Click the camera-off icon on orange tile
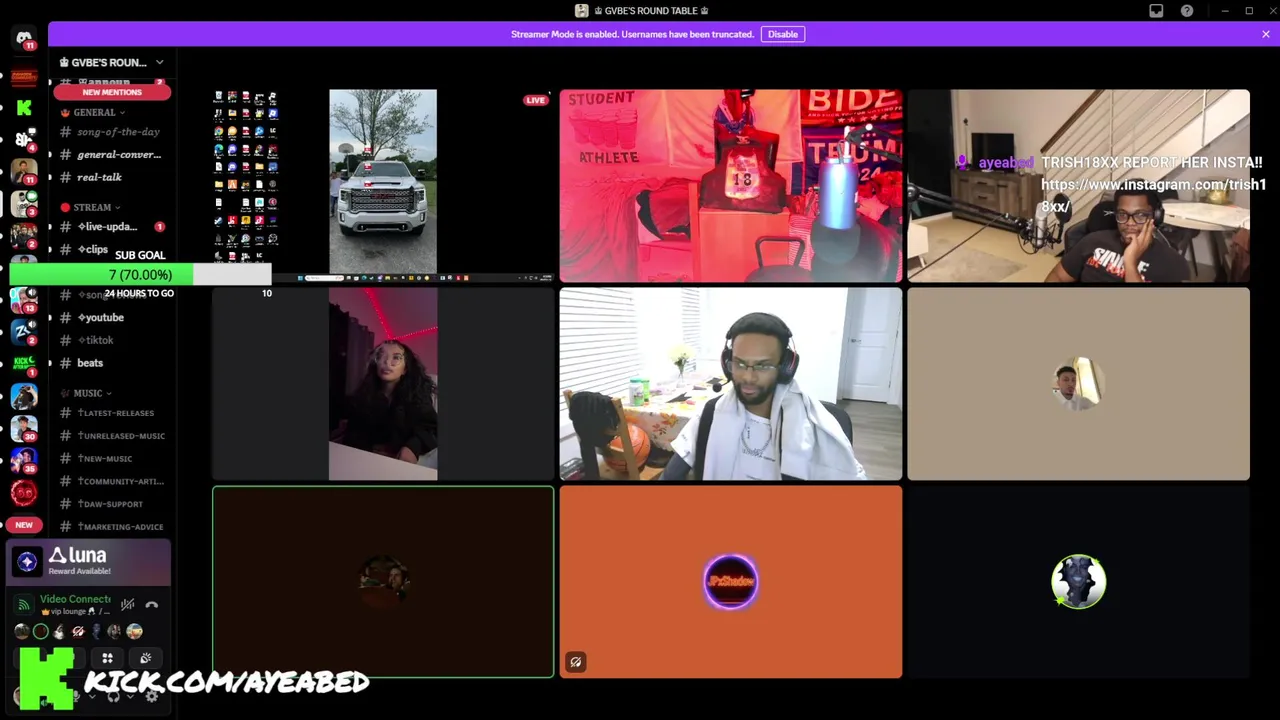1280x720 pixels. click(575, 662)
